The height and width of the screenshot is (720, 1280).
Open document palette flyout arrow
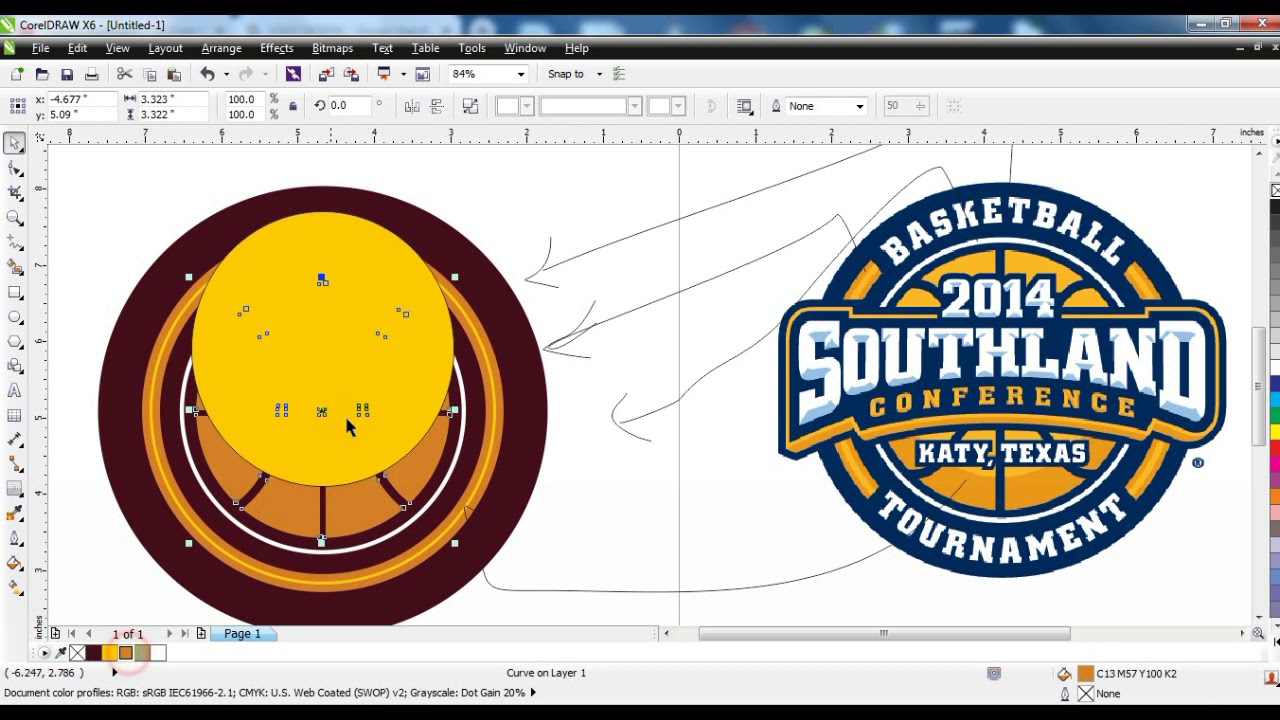[x=44, y=653]
